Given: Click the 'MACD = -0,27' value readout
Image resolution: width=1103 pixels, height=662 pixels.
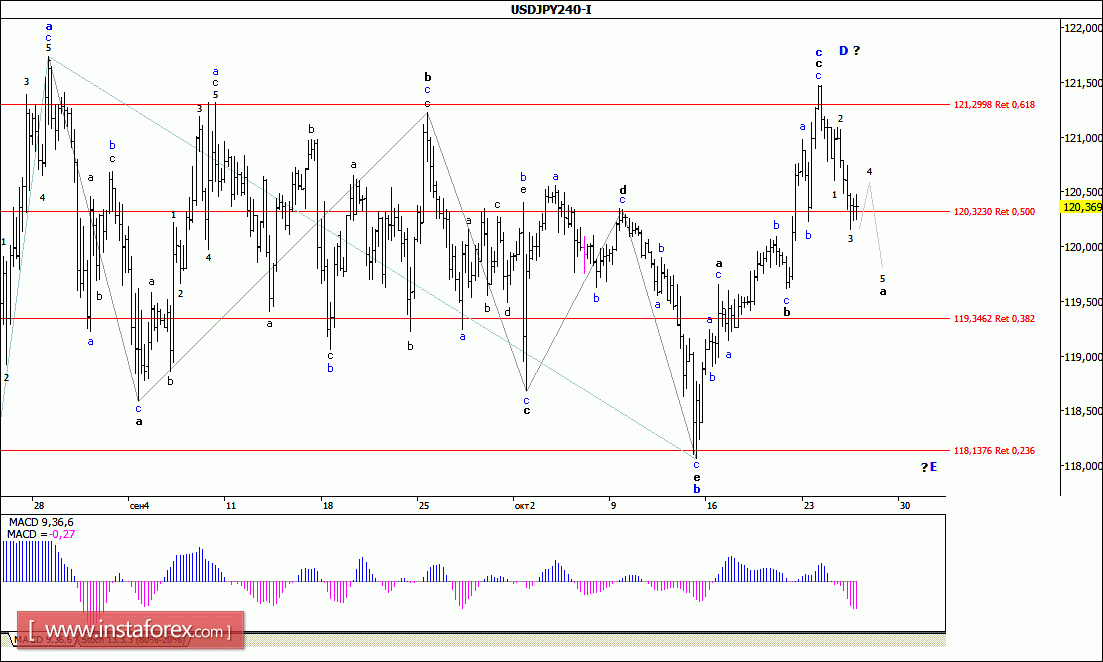Looking at the screenshot, I should 41,535.
